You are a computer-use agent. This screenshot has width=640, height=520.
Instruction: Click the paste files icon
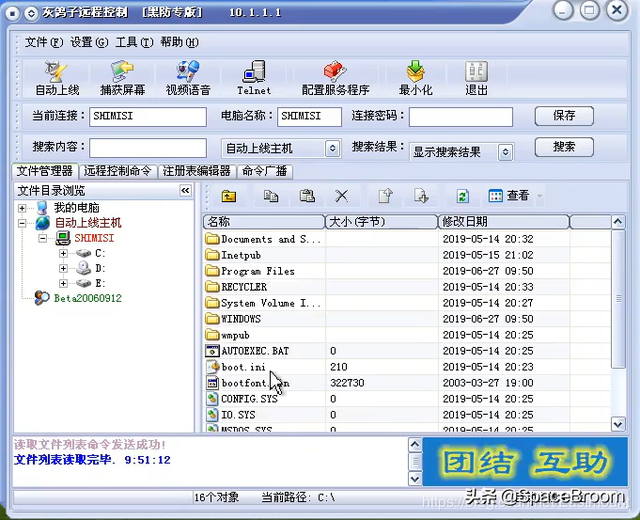pyautogui.click(x=307, y=196)
